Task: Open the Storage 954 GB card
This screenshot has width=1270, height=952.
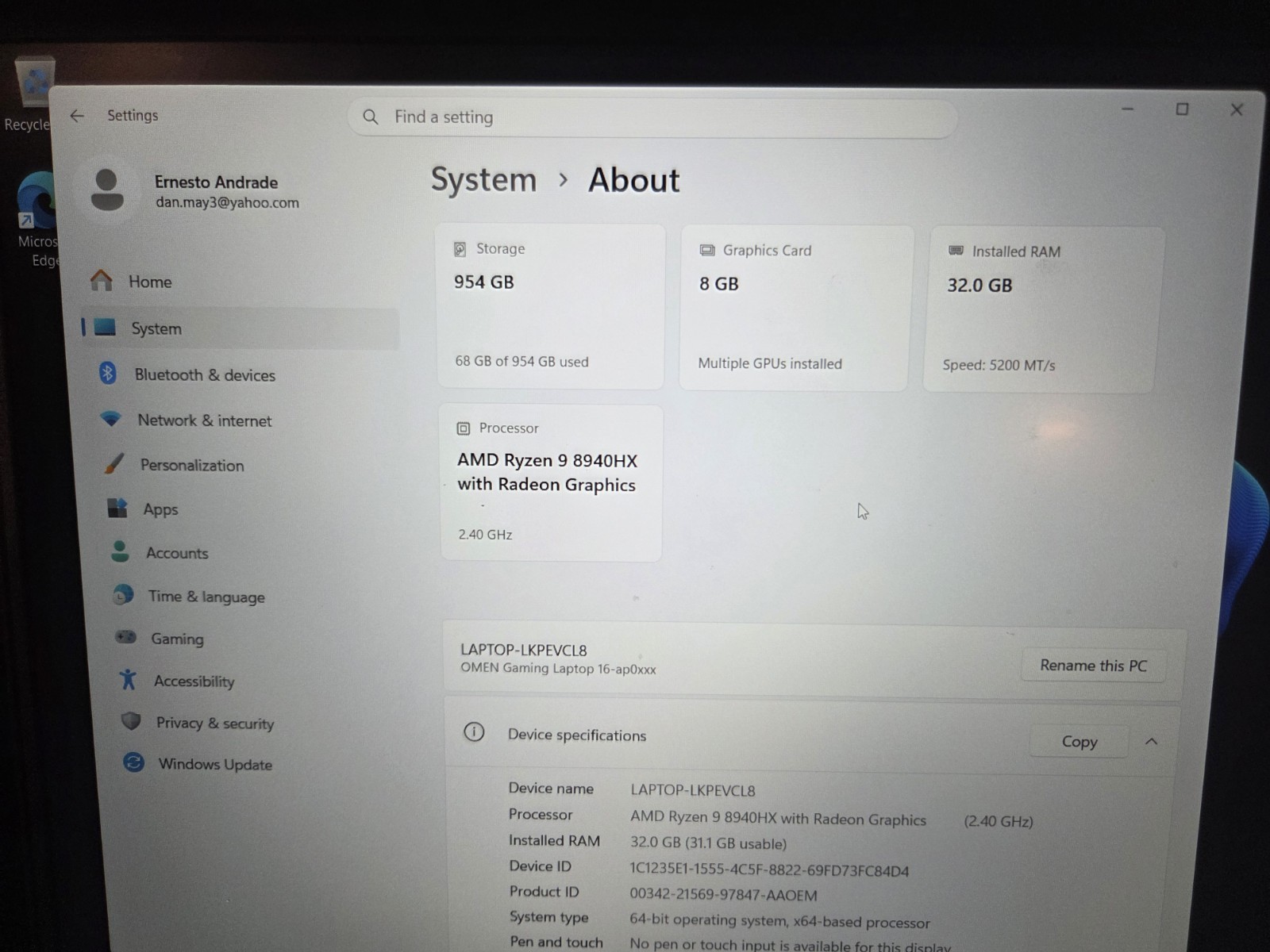Action: pyautogui.click(x=550, y=307)
